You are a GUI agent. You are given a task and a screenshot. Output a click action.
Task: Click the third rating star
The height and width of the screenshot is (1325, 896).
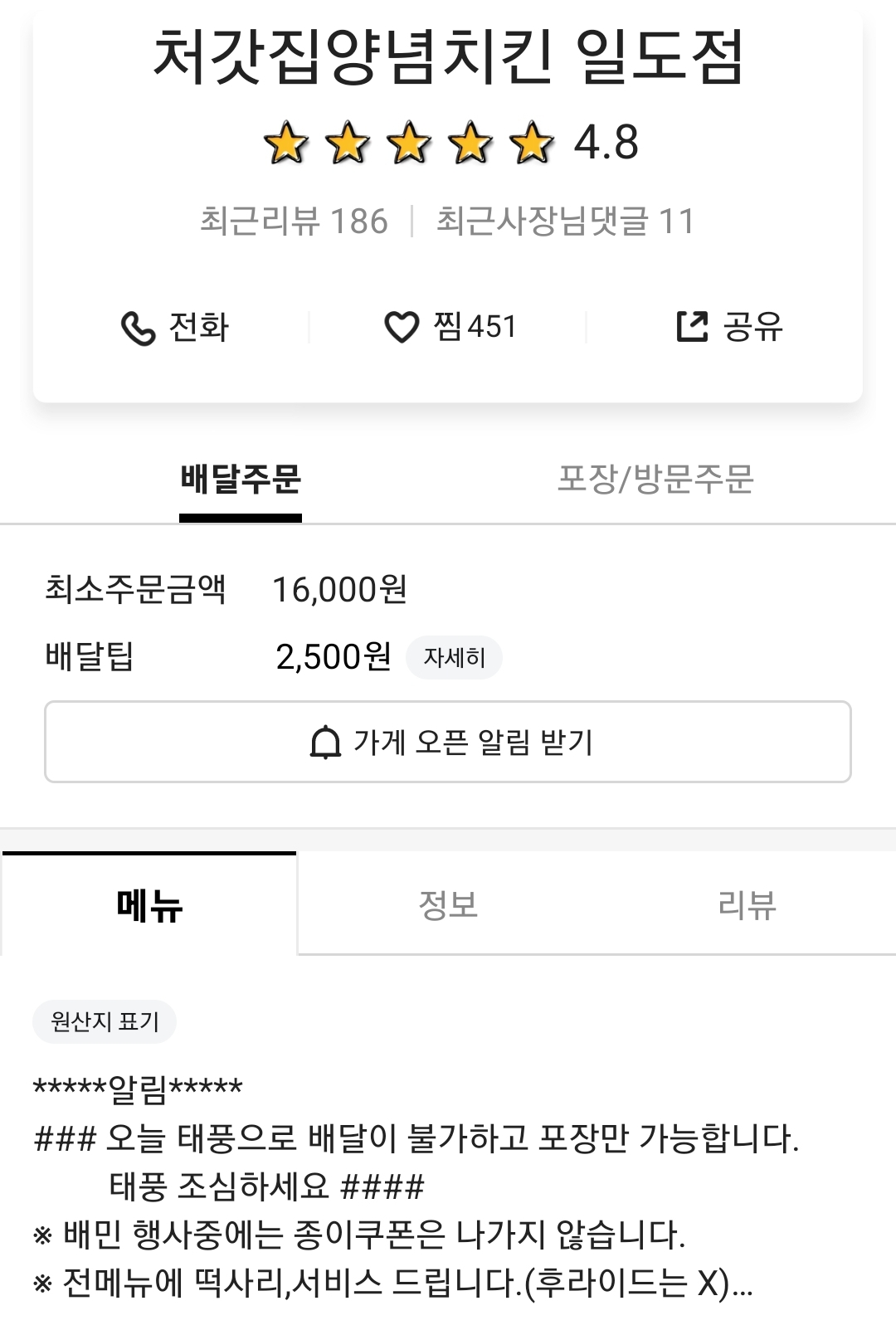point(409,144)
